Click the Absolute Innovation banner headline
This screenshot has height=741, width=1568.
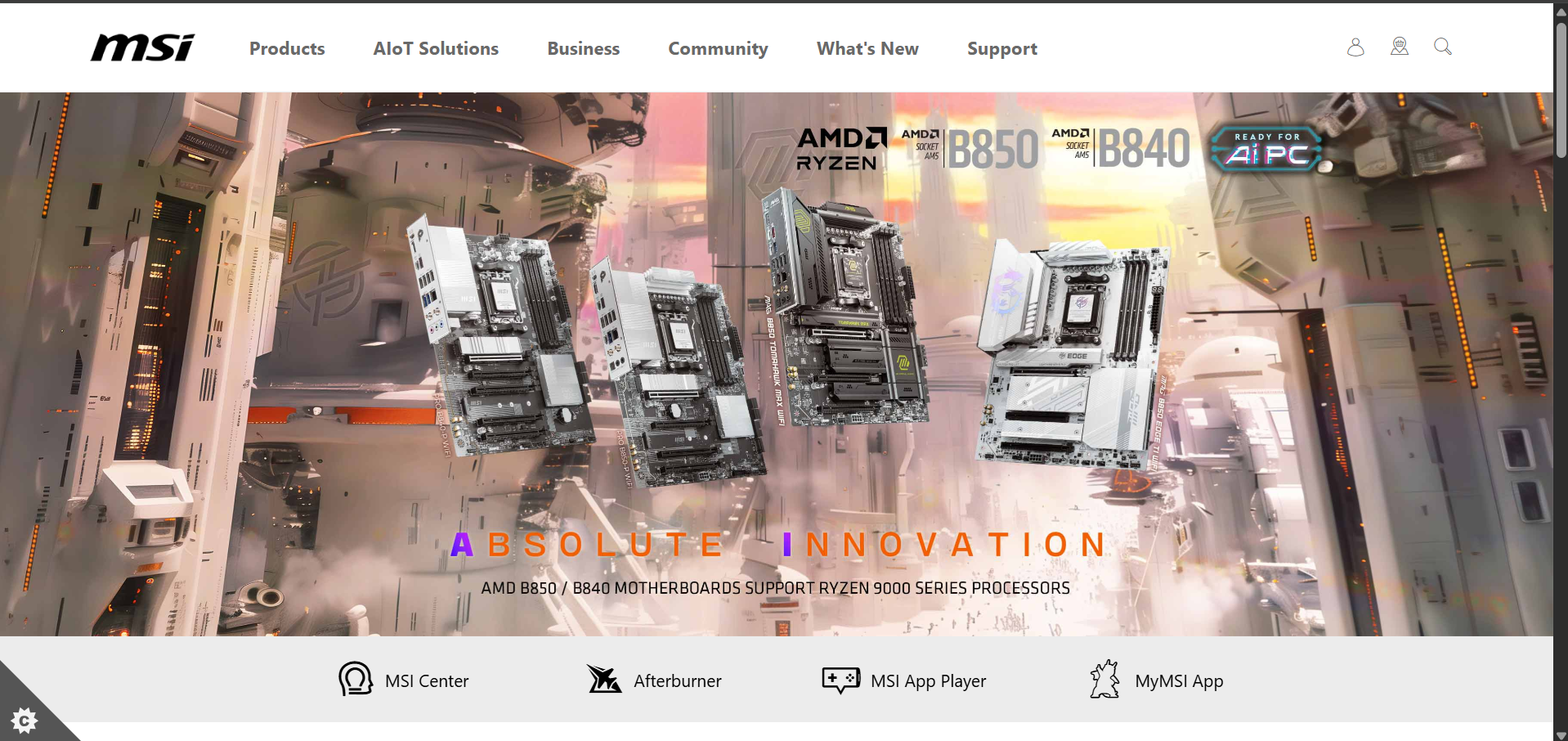(778, 545)
